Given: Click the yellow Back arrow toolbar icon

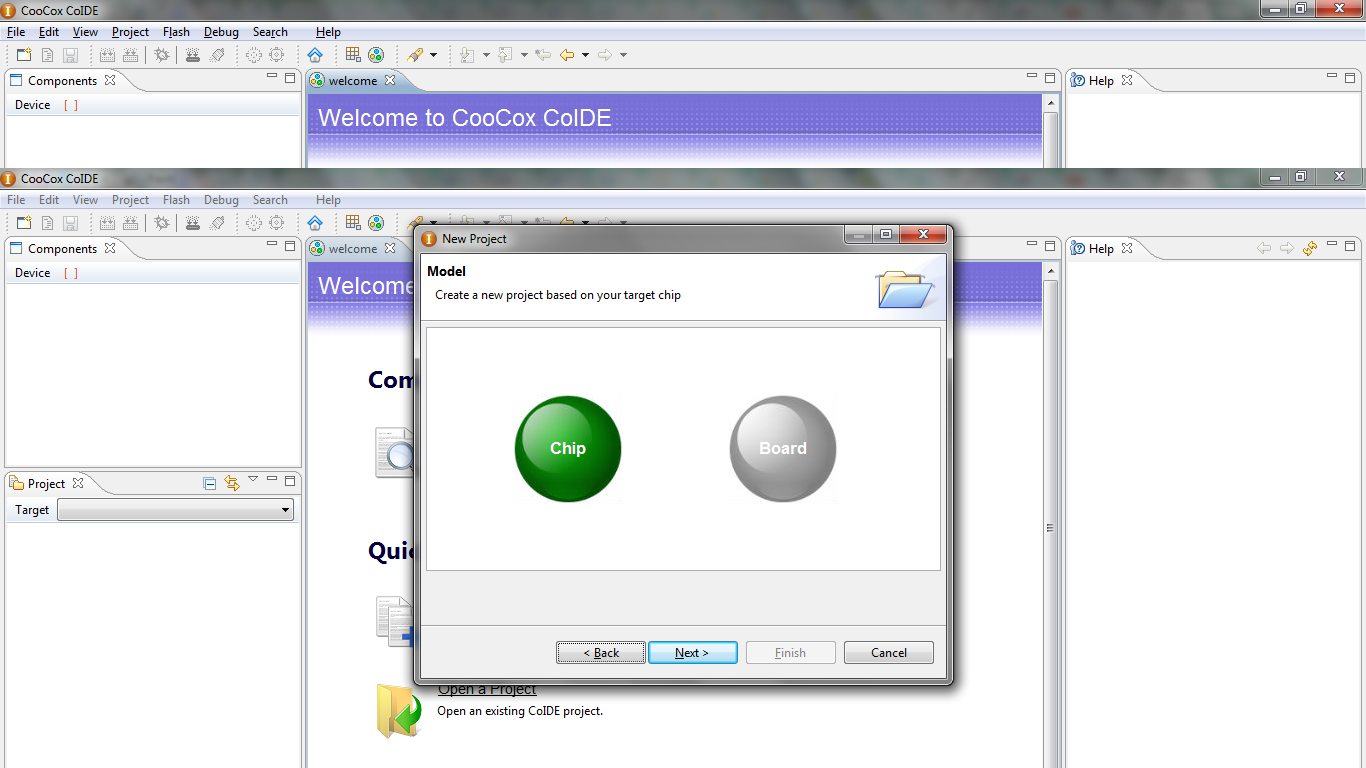Looking at the screenshot, I should [x=567, y=55].
